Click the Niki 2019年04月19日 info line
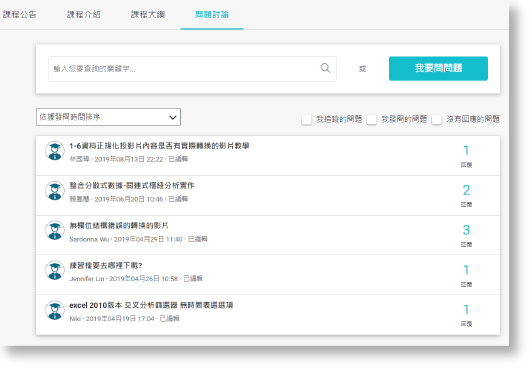 124,319
